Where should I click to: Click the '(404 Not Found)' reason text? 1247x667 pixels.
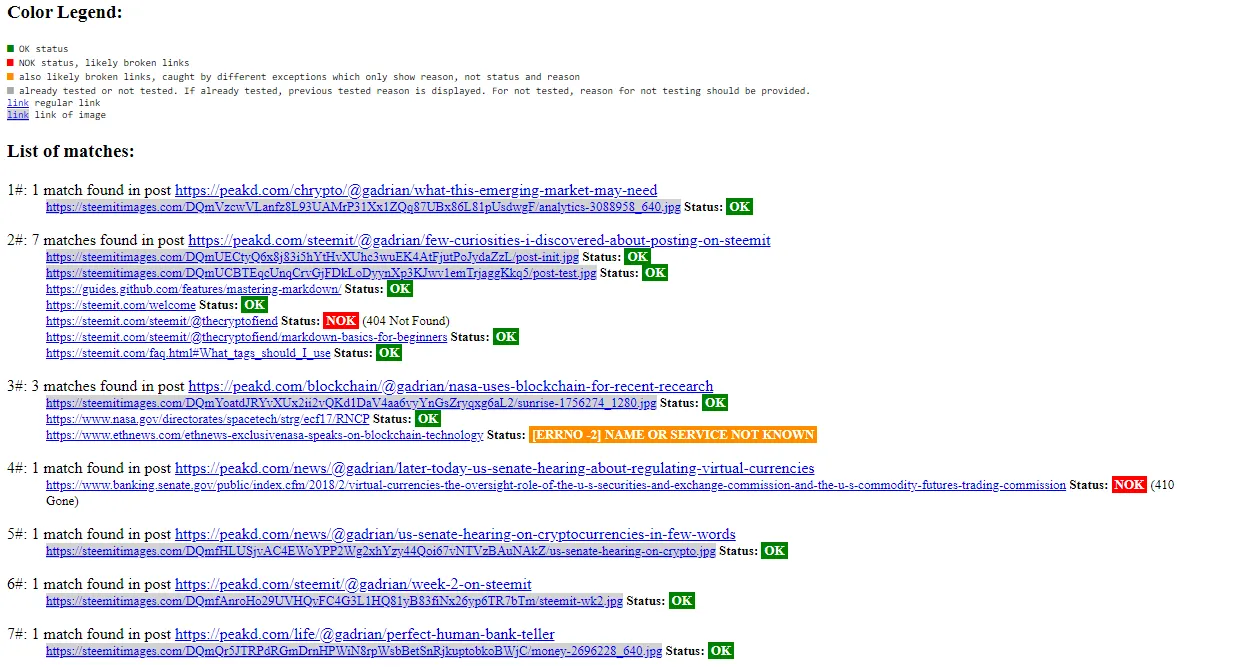click(x=406, y=321)
